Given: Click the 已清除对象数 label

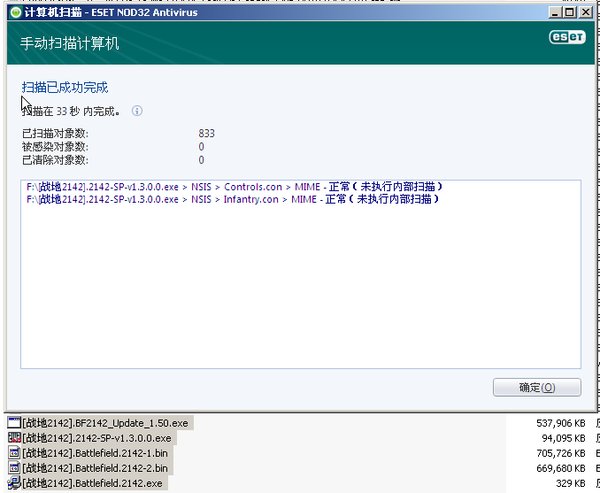Looking at the screenshot, I should coord(55,160).
